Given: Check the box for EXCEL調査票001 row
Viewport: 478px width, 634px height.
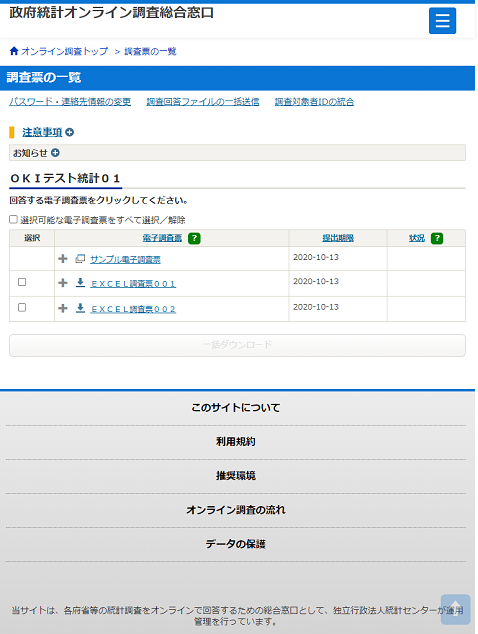Looking at the screenshot, I should click(22, 282).
